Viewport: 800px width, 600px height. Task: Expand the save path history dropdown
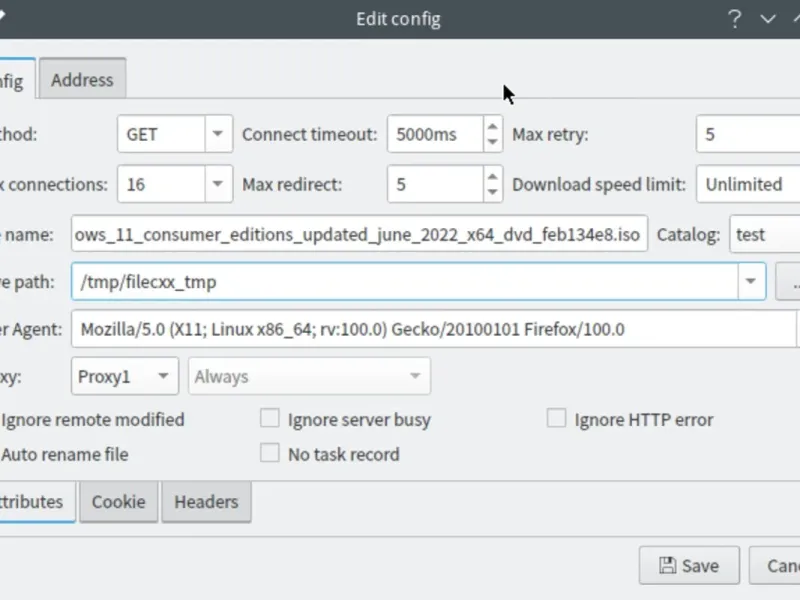coord(750,282)
